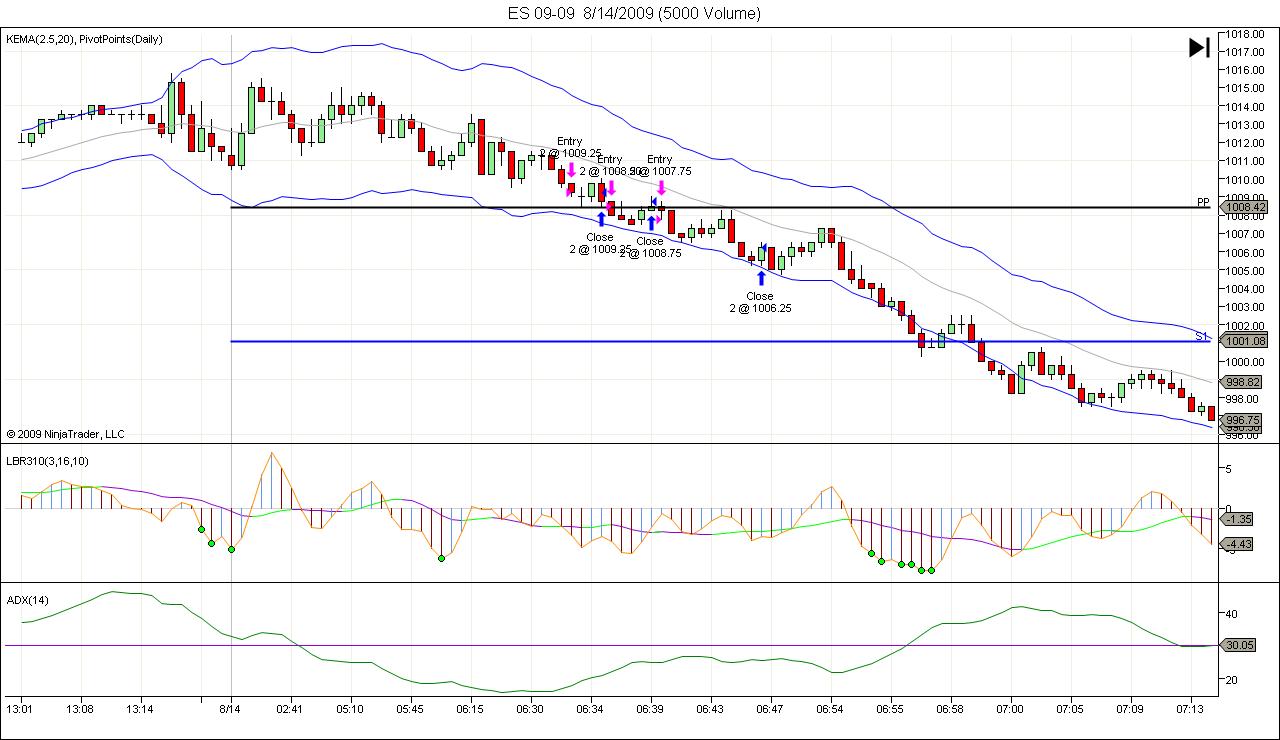Select the ADX(14) indicator label

[28, 600]
